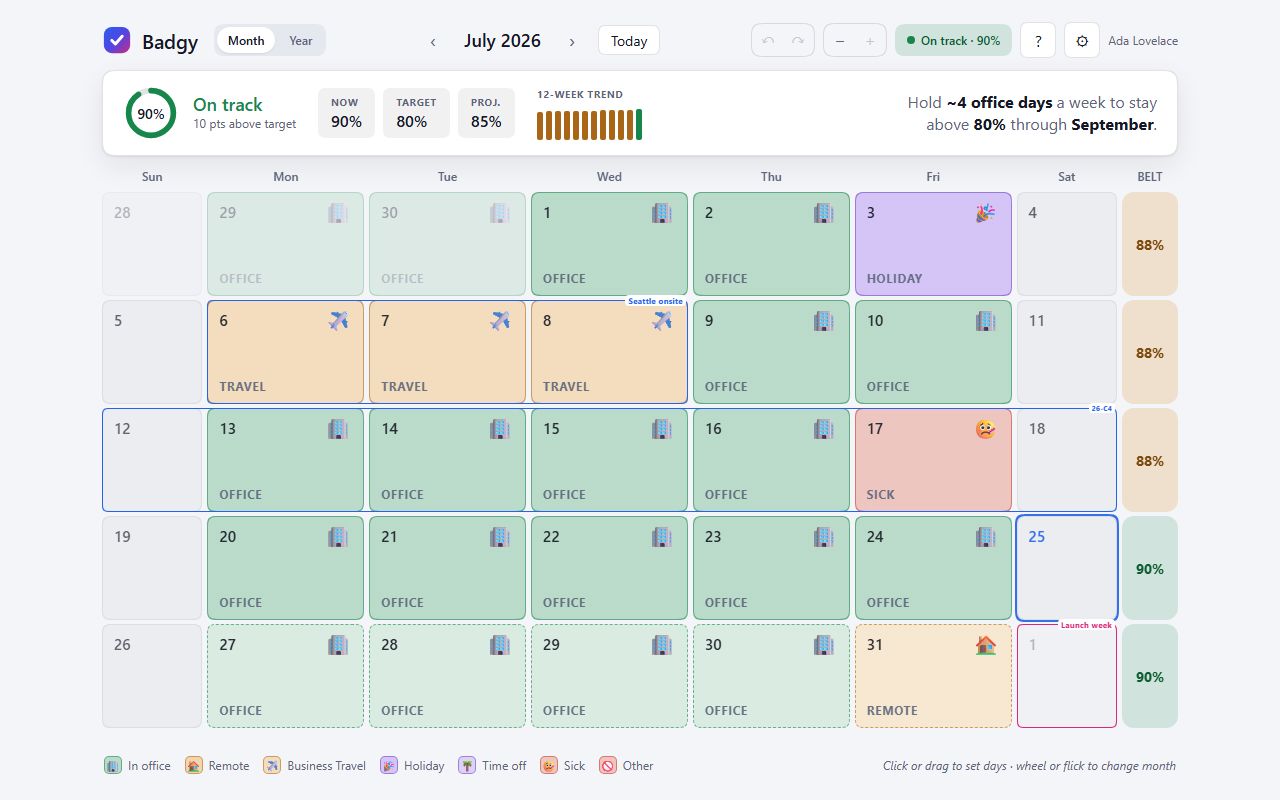Click the Launch week label
The width and height of the screenshot is (1280, 800).
point(1086,625)
